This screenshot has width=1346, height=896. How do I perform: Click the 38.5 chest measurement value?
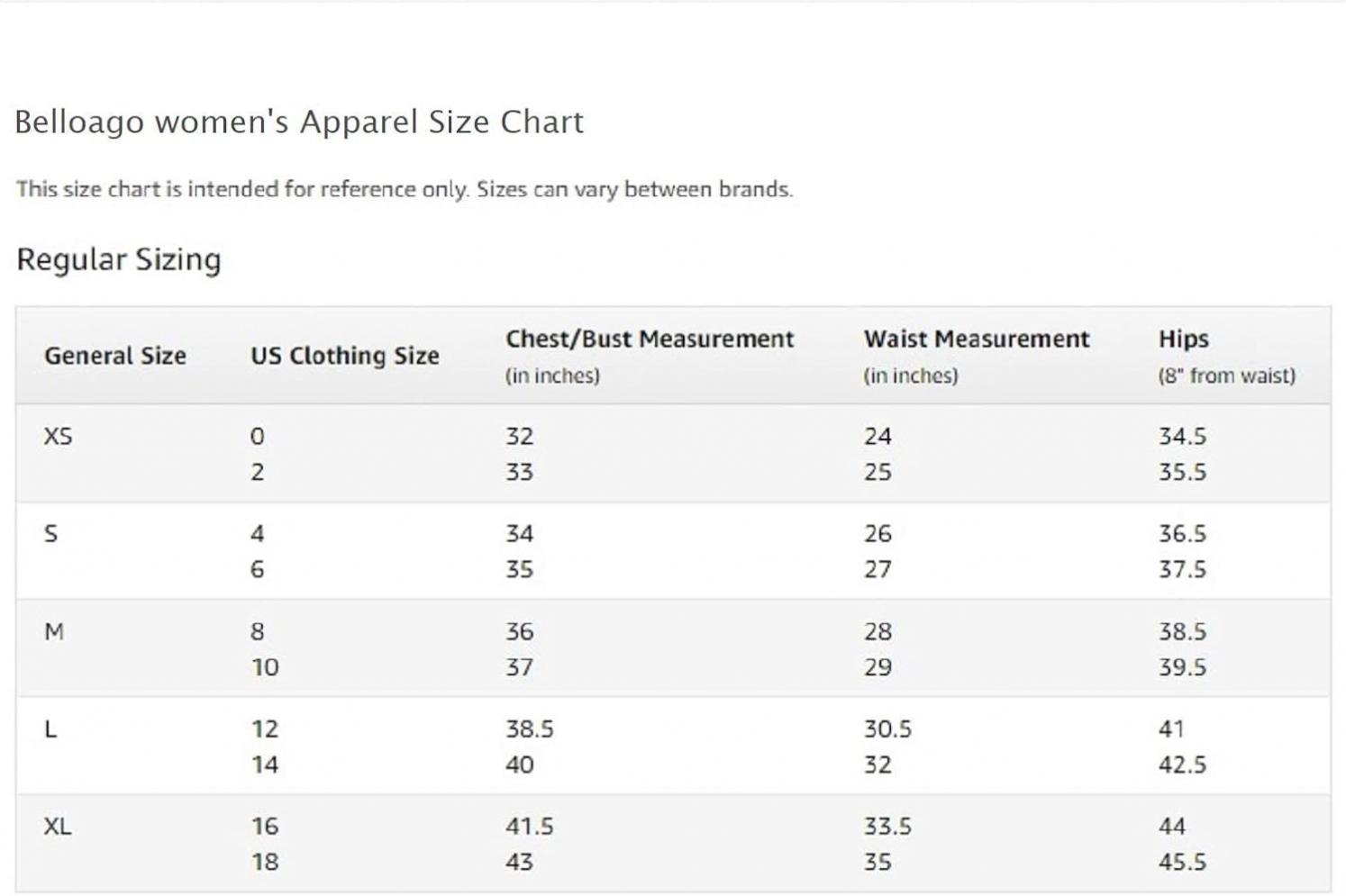(530, 729)
